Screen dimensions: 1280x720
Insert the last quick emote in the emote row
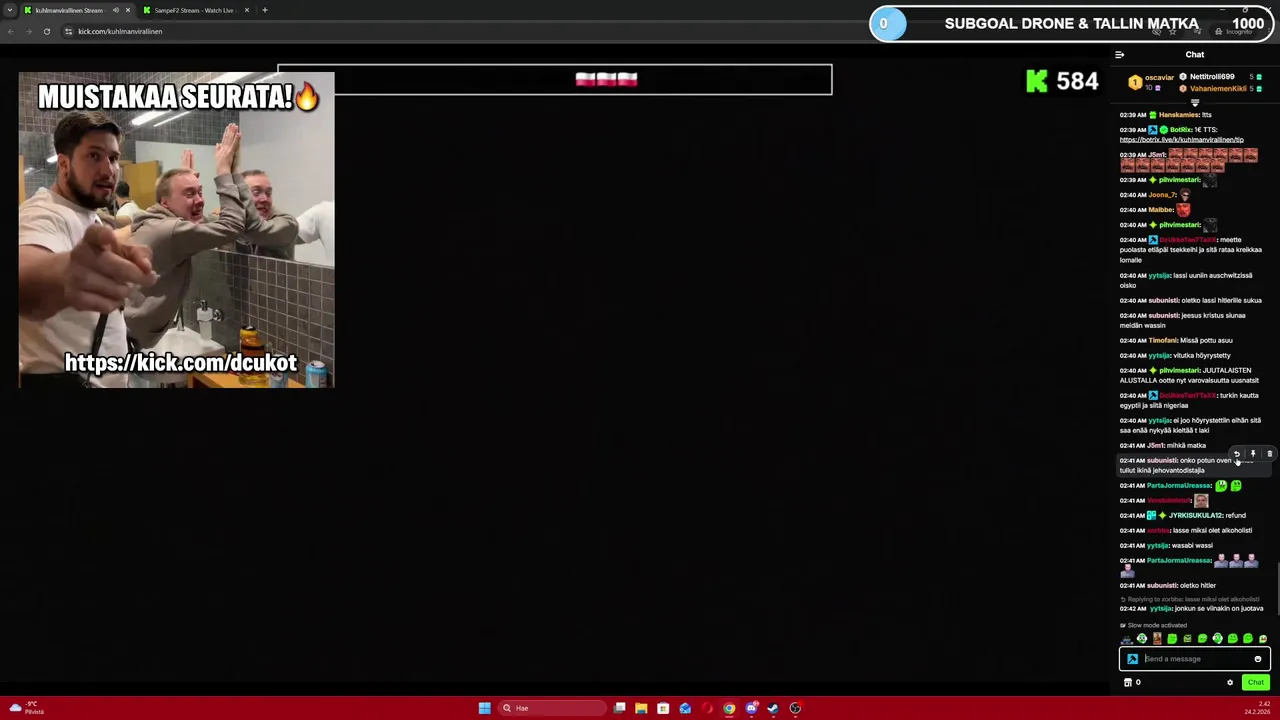1263,639
